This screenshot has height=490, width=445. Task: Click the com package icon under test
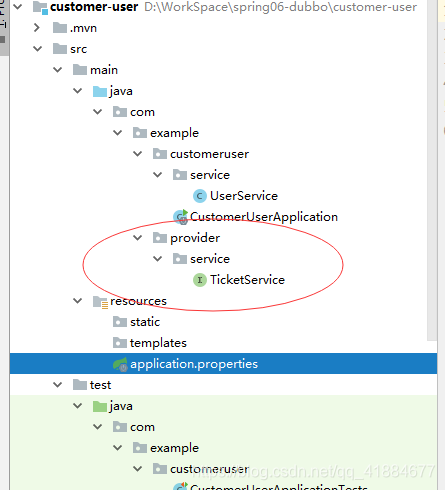click(120, 427)
